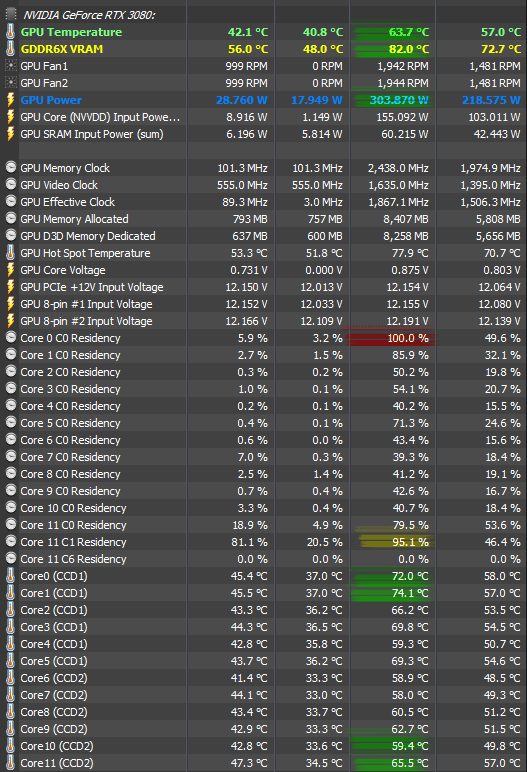527x772 pixels.
Task: Select the GPU D3D Memory Dedicated label
Action: coord(88,236)
